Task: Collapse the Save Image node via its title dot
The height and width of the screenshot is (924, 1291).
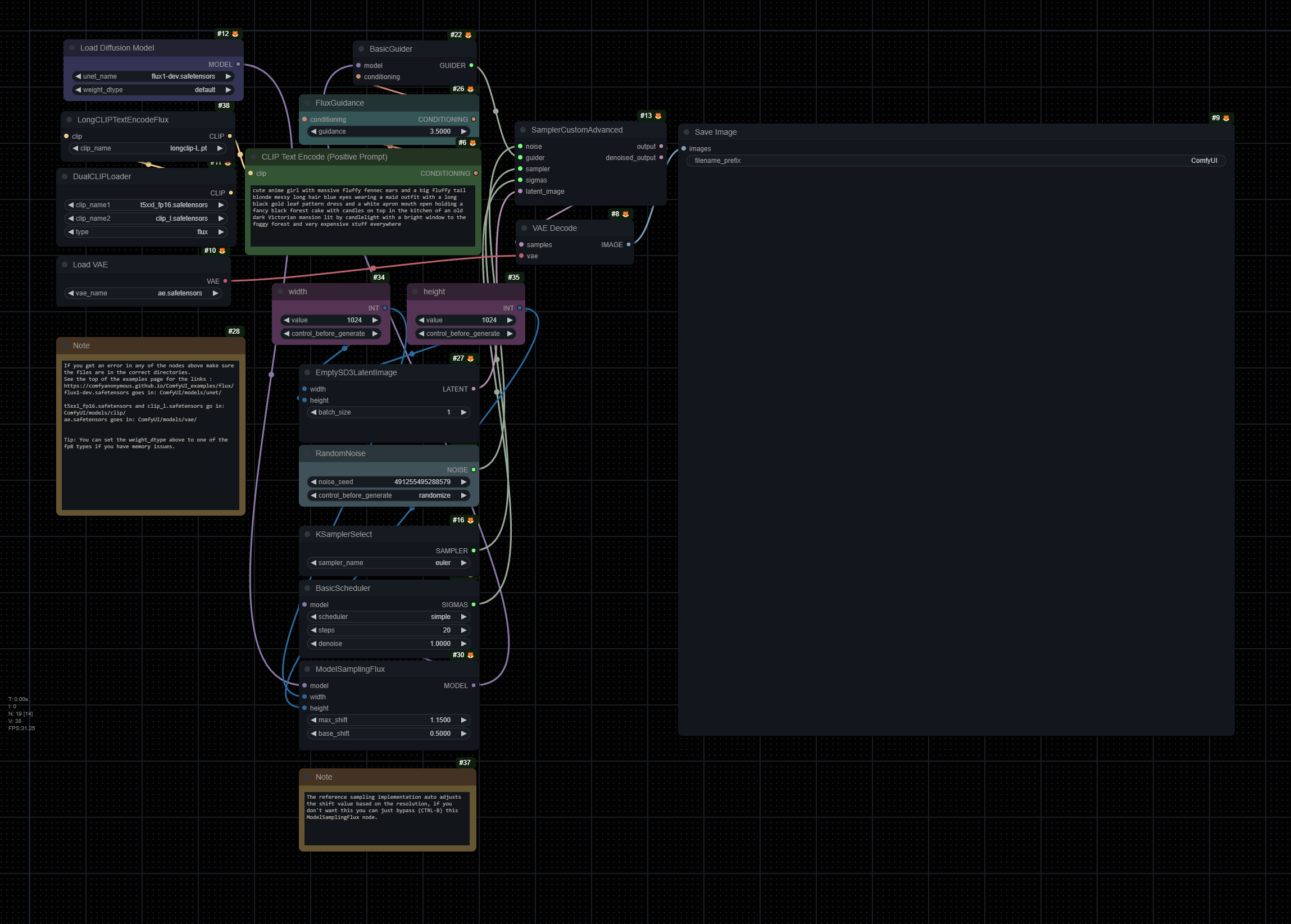Action: [687, 132]
